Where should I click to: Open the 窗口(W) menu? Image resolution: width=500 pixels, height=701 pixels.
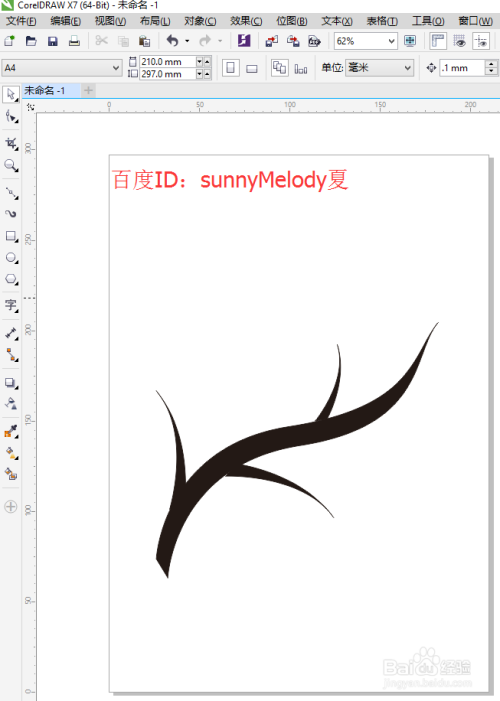coord(475,21)
